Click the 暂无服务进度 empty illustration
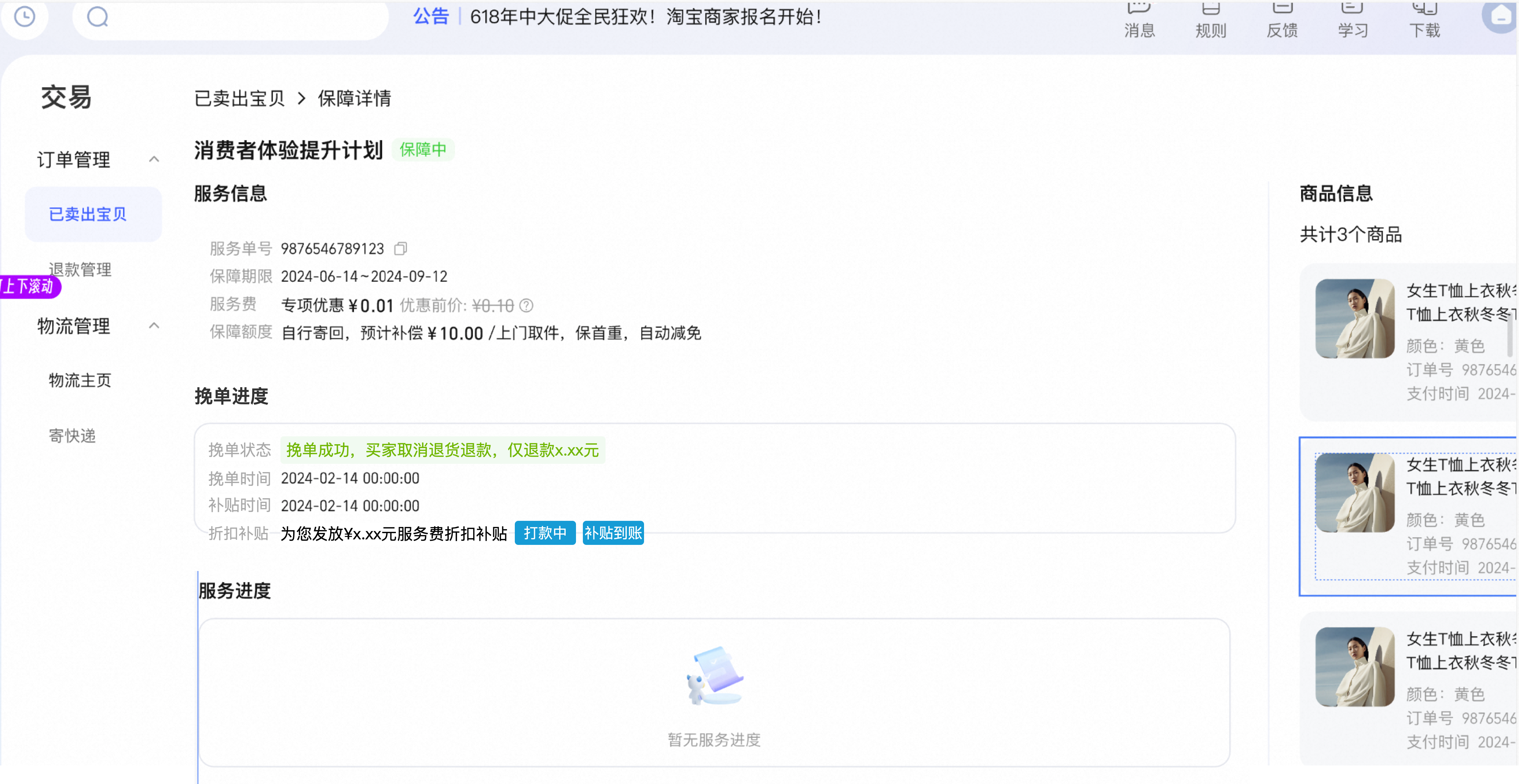 [714, 675]
